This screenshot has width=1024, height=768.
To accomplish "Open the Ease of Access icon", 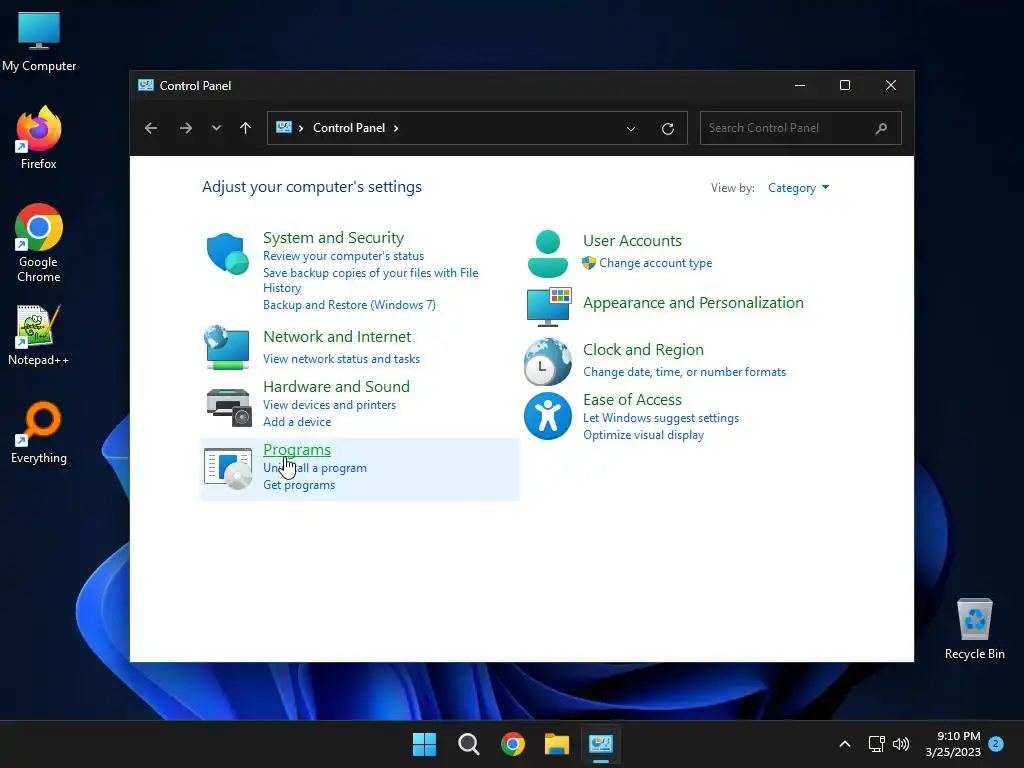I will coord(548,416).
